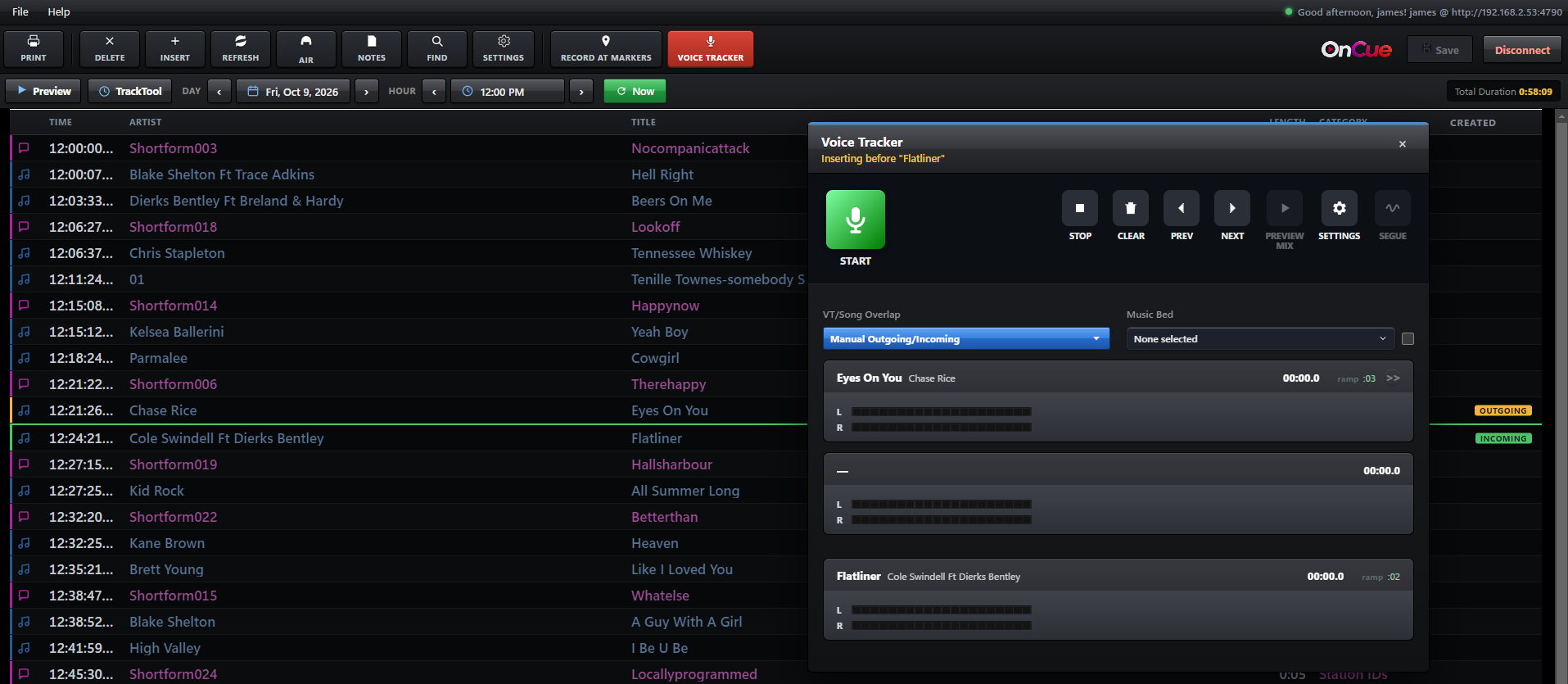
Task: Go to next day
Action: (x=367, y=91)
